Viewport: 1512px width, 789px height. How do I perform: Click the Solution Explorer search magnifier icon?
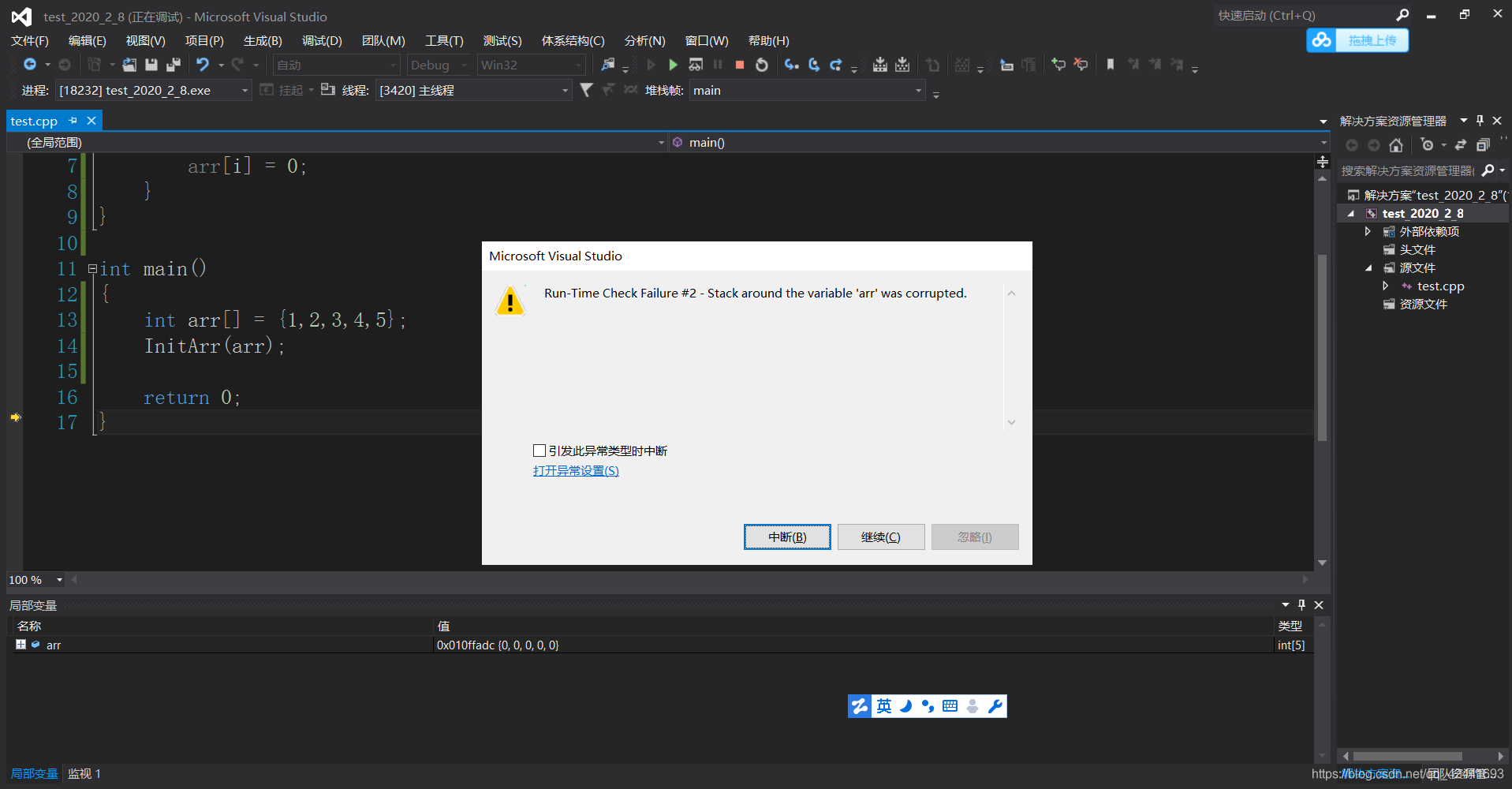(1488, 170)
